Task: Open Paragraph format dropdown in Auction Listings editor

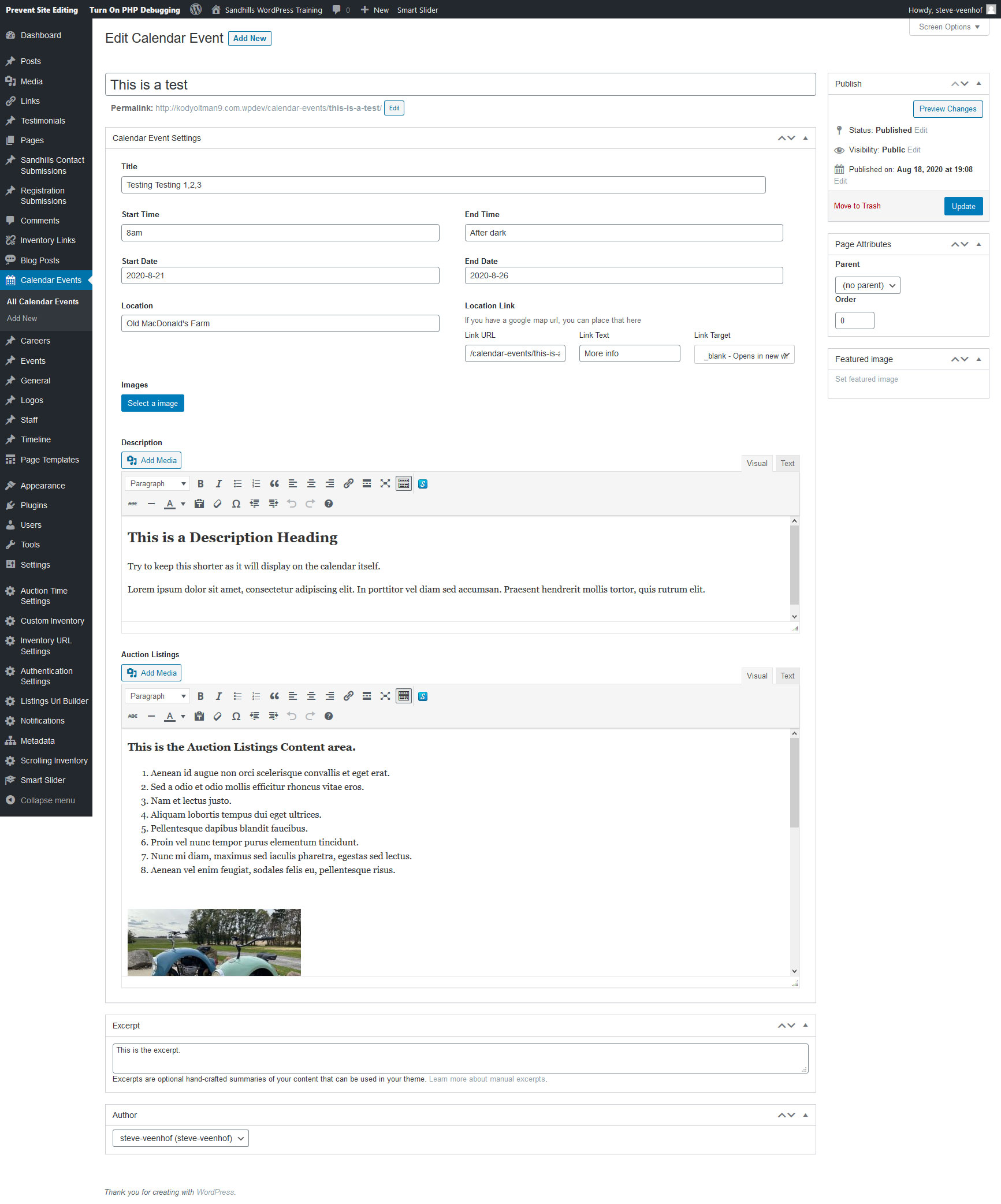Action: [x=157, y=696]
